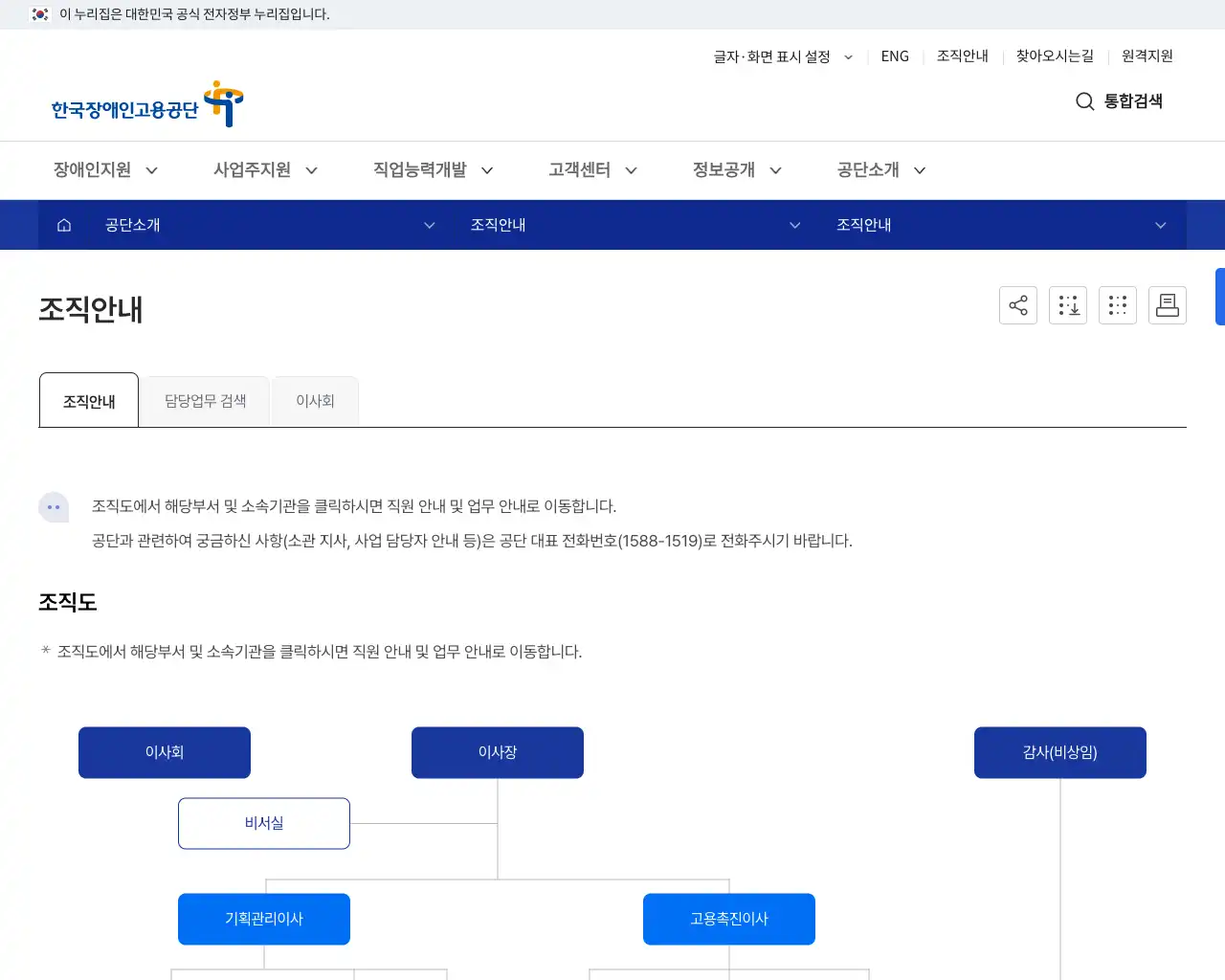The height and width of the screenshot is (980, 1225).
Task: Click the ENG language link
Action: point(894,56)
